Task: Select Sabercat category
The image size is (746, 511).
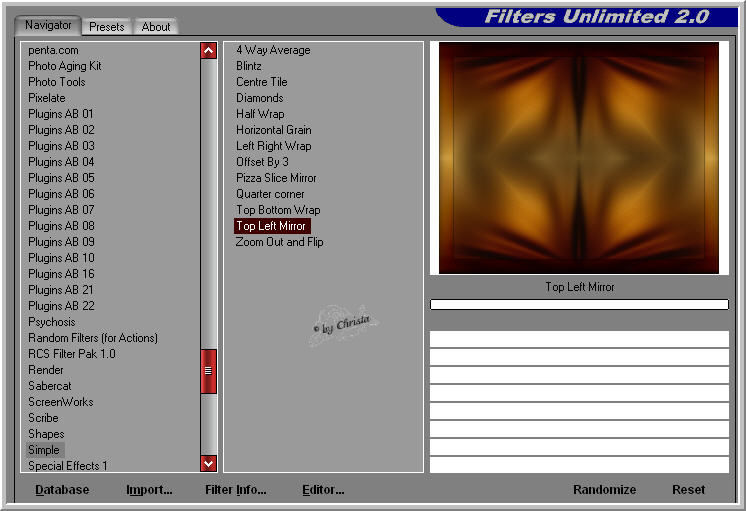Action: [x=50, y=386]
